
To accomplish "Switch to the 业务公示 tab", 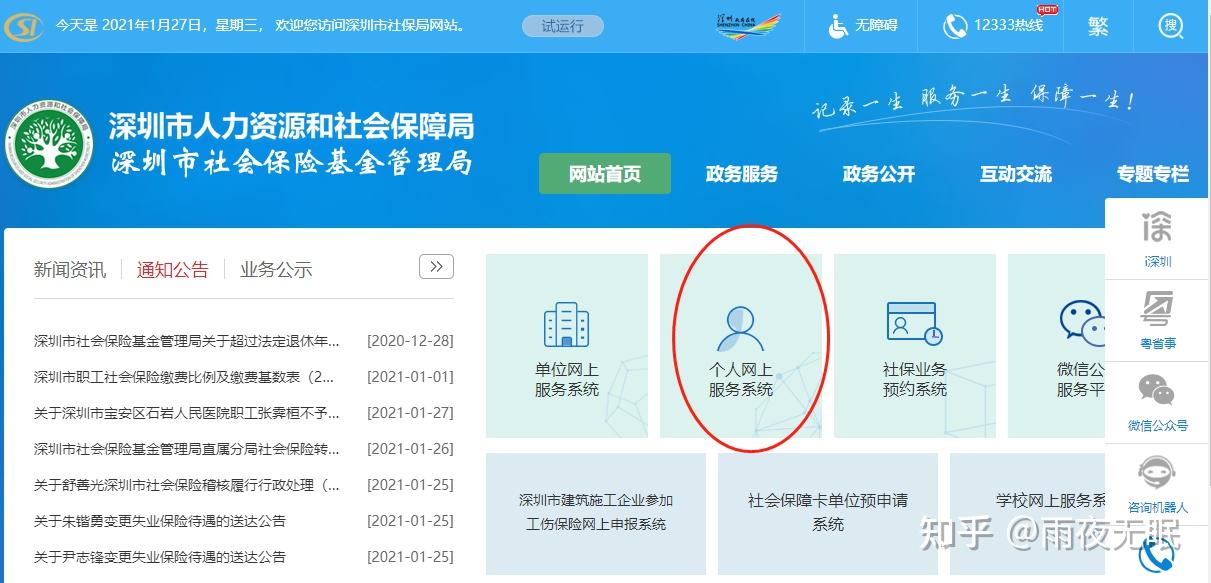I will [274, 268].
